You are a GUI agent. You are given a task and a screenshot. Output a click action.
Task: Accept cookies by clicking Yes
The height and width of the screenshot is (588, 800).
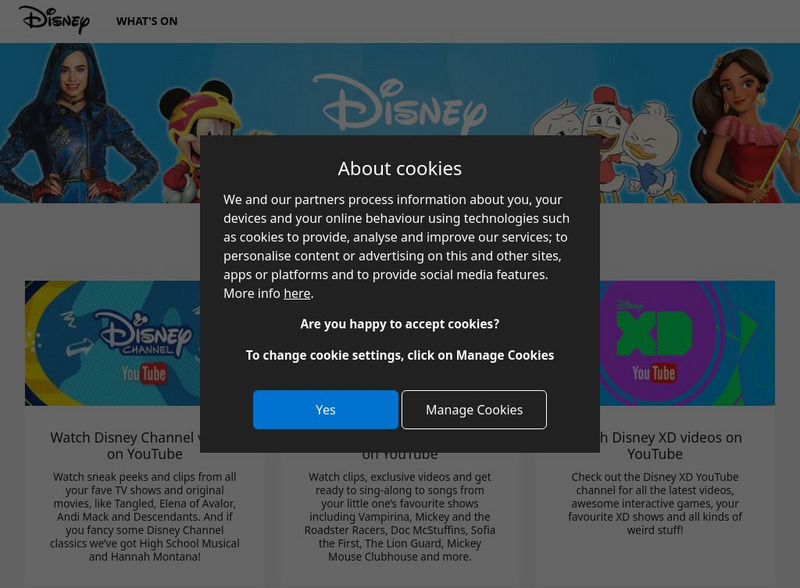[323, 410]
